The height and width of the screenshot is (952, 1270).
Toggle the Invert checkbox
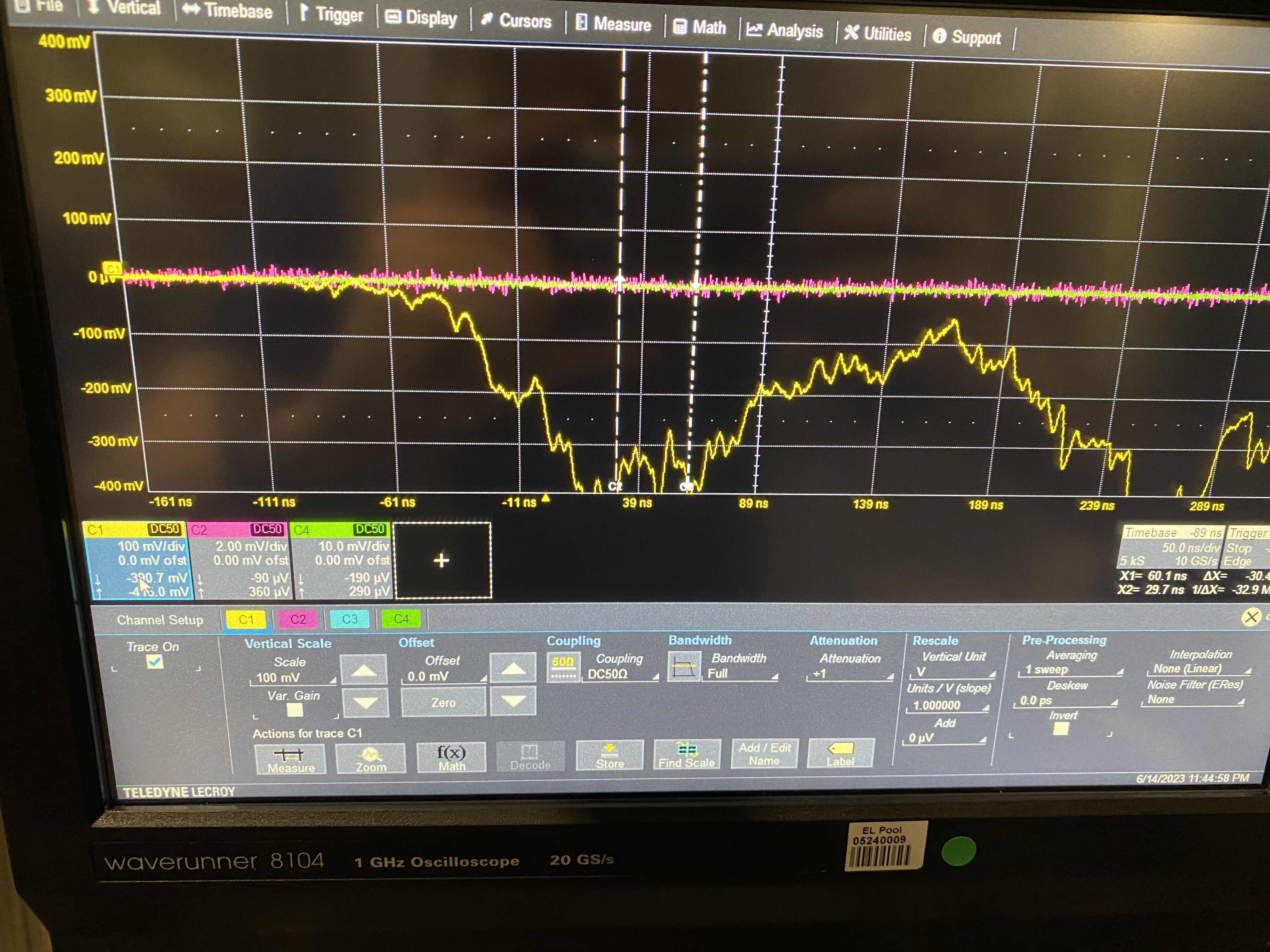pyautogui.click(x=1061, y=729)
